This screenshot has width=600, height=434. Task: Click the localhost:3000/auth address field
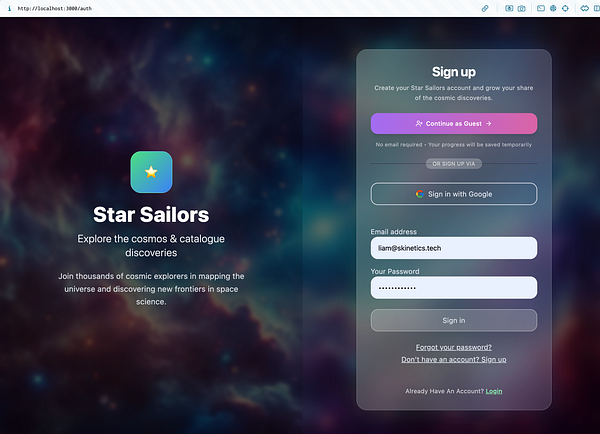(x=55, y=8)
